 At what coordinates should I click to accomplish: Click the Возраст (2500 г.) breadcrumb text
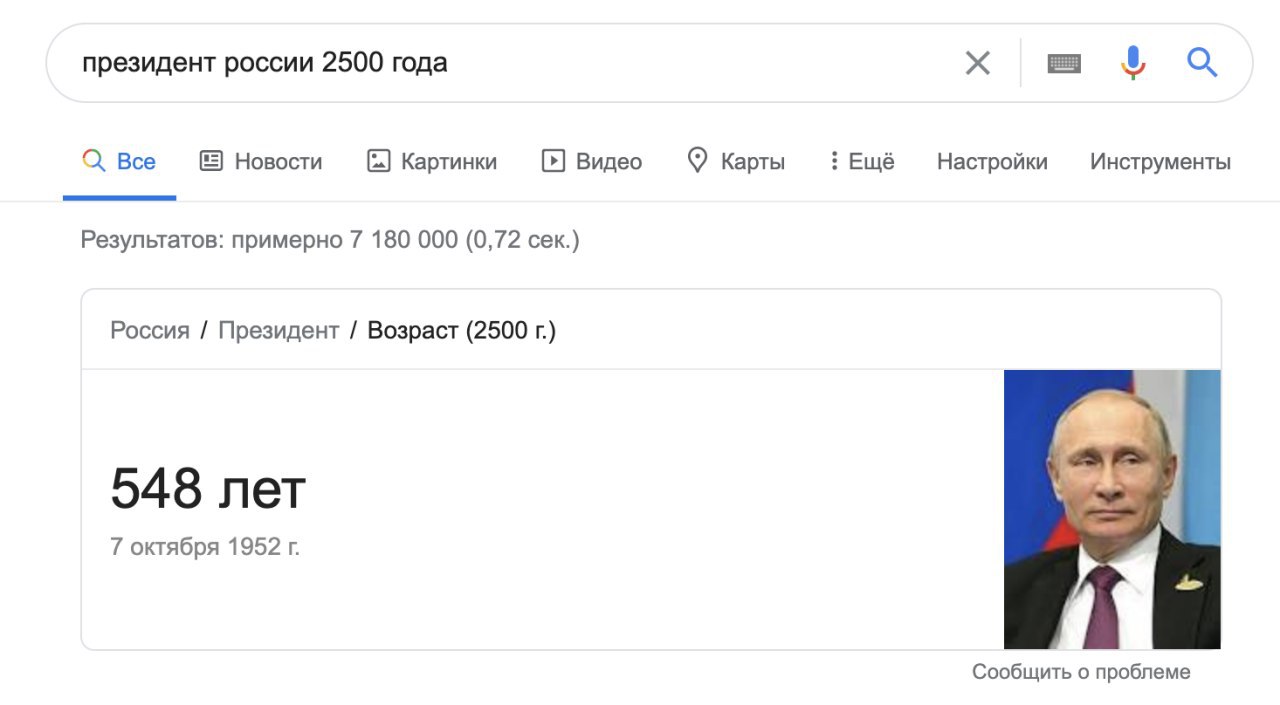click(x=461, y=331)
